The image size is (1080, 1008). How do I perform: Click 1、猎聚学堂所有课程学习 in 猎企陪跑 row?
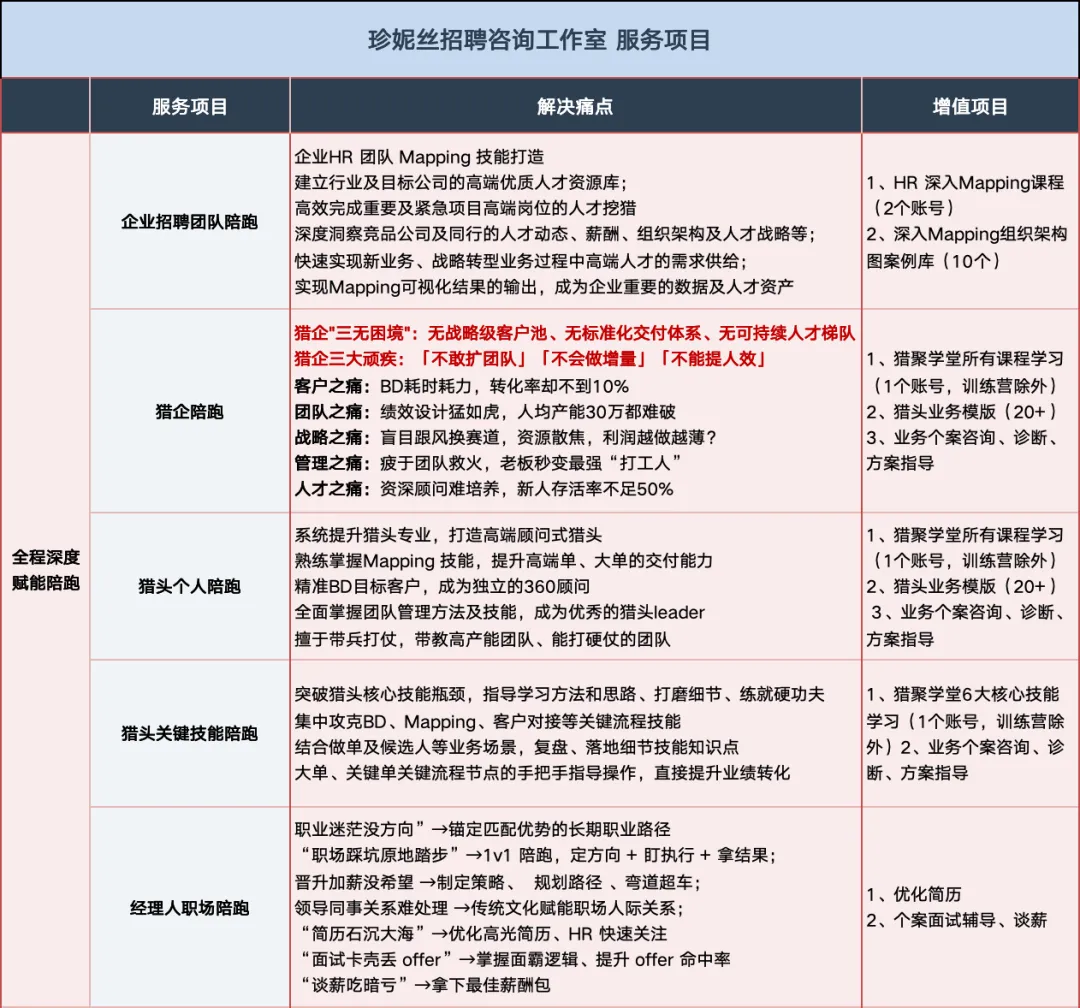[965, 359]
